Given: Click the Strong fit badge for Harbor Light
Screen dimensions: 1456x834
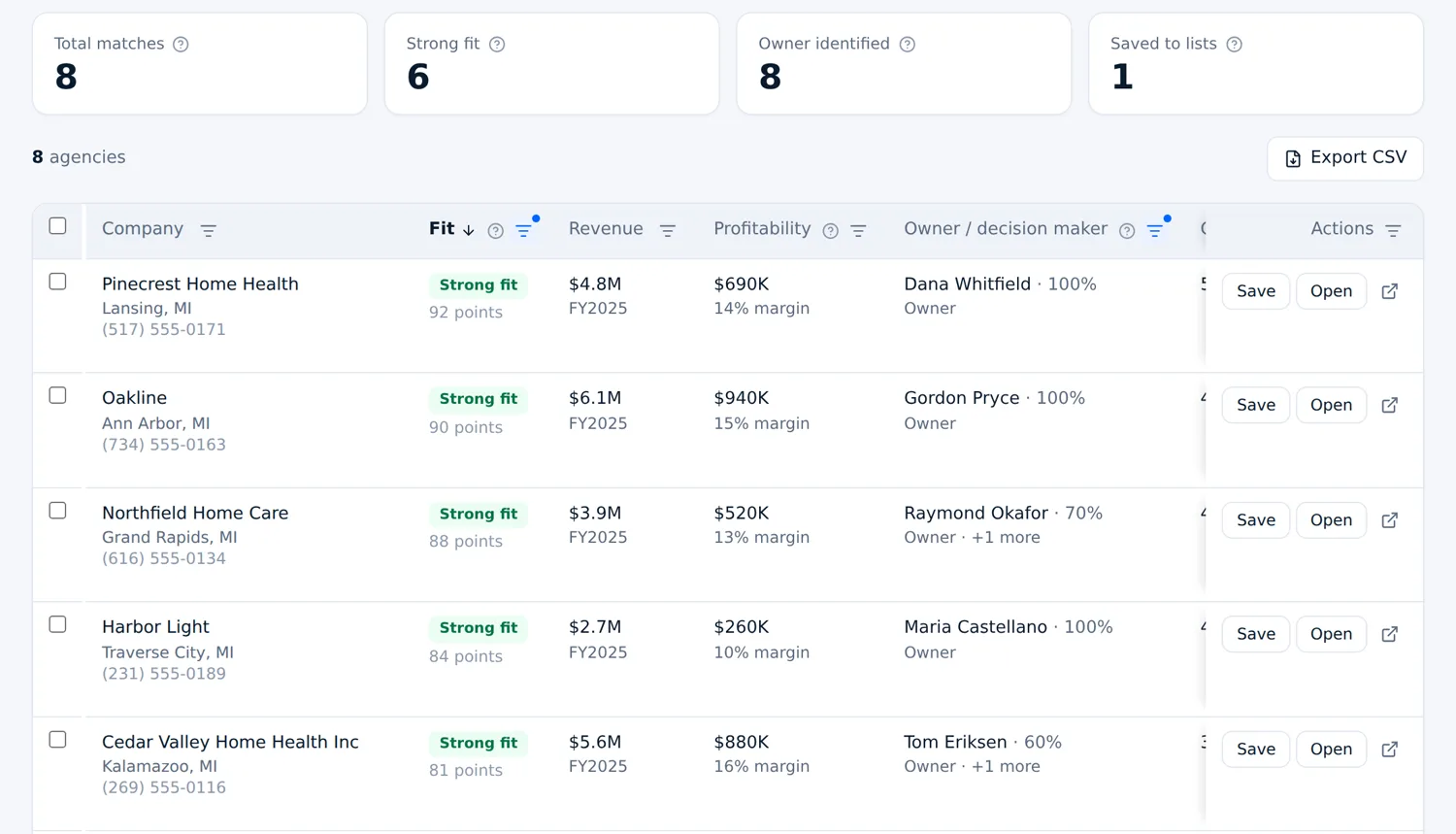Looking at the screenshot, I should (x=479, y=628).
